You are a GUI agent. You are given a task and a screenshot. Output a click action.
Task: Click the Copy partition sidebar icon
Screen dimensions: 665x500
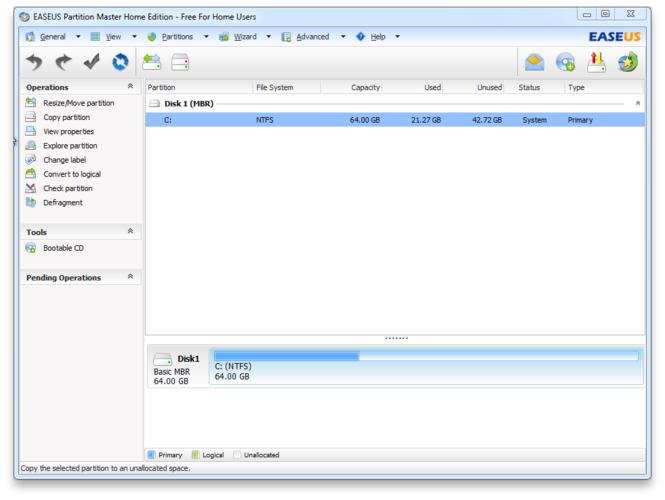tap(31, 117)
